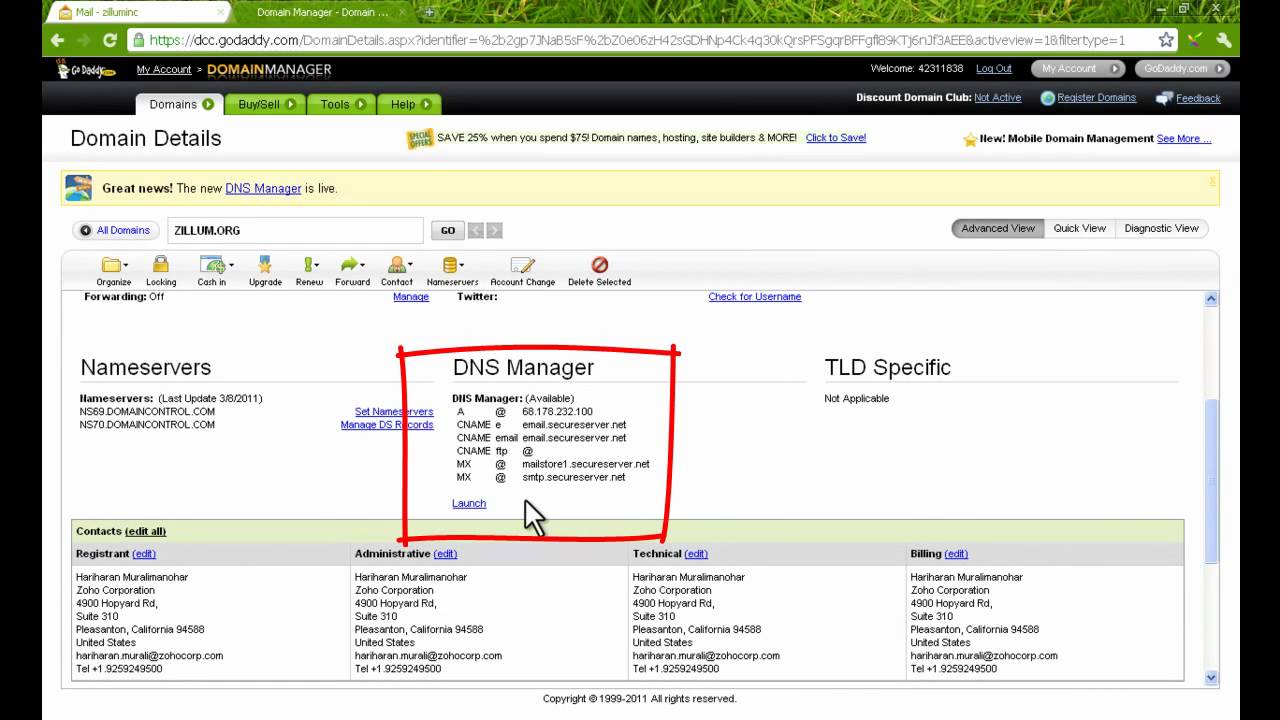Click the Not Active club link

coord(998,98)
